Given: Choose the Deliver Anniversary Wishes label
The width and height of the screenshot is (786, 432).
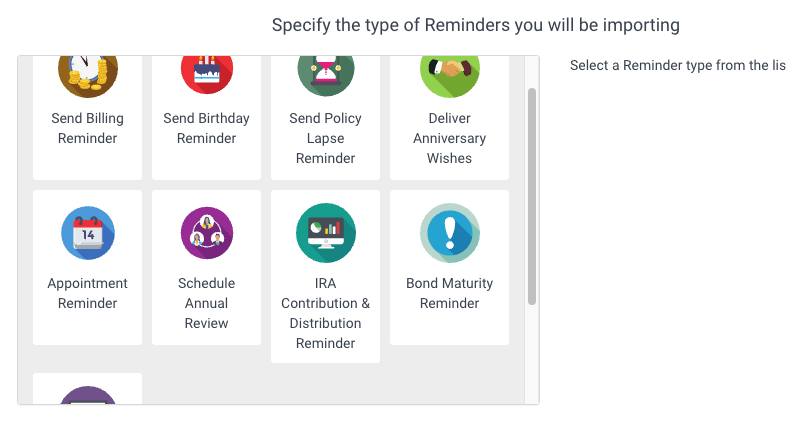Looking at the screenshot, I should pos(450,138).
